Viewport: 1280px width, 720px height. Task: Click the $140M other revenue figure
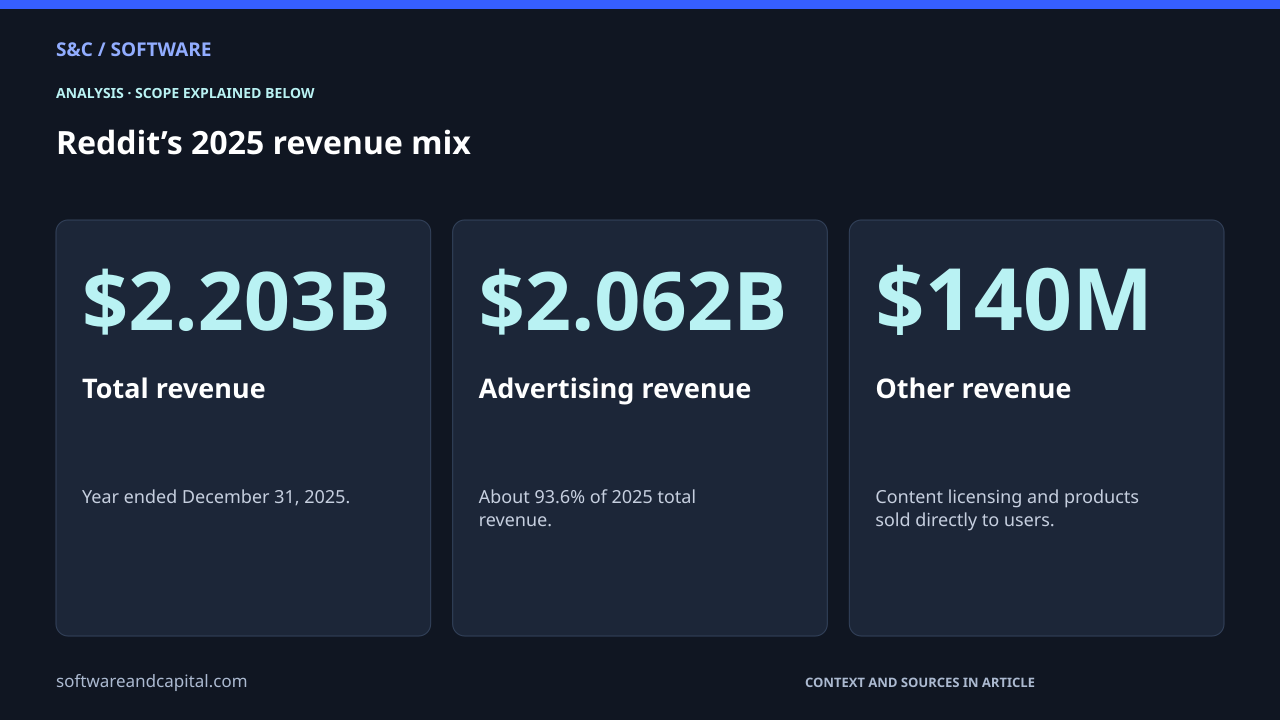[x=1013, y=300]
